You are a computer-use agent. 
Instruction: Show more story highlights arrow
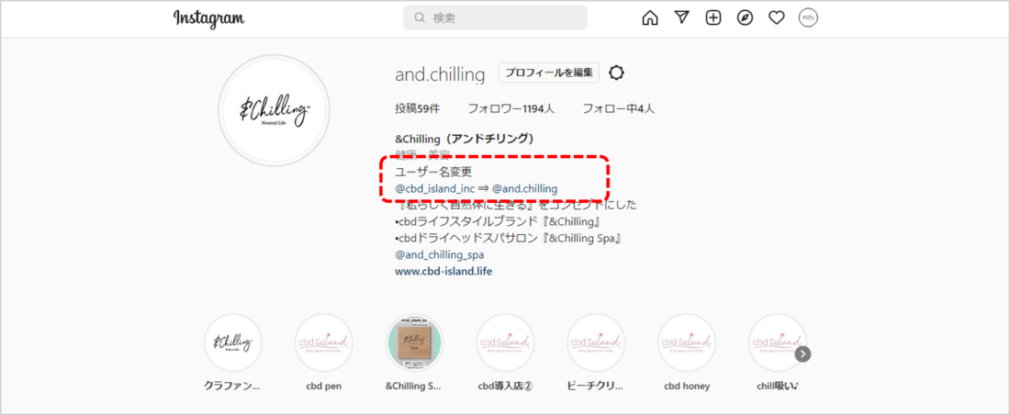(803, 354)
